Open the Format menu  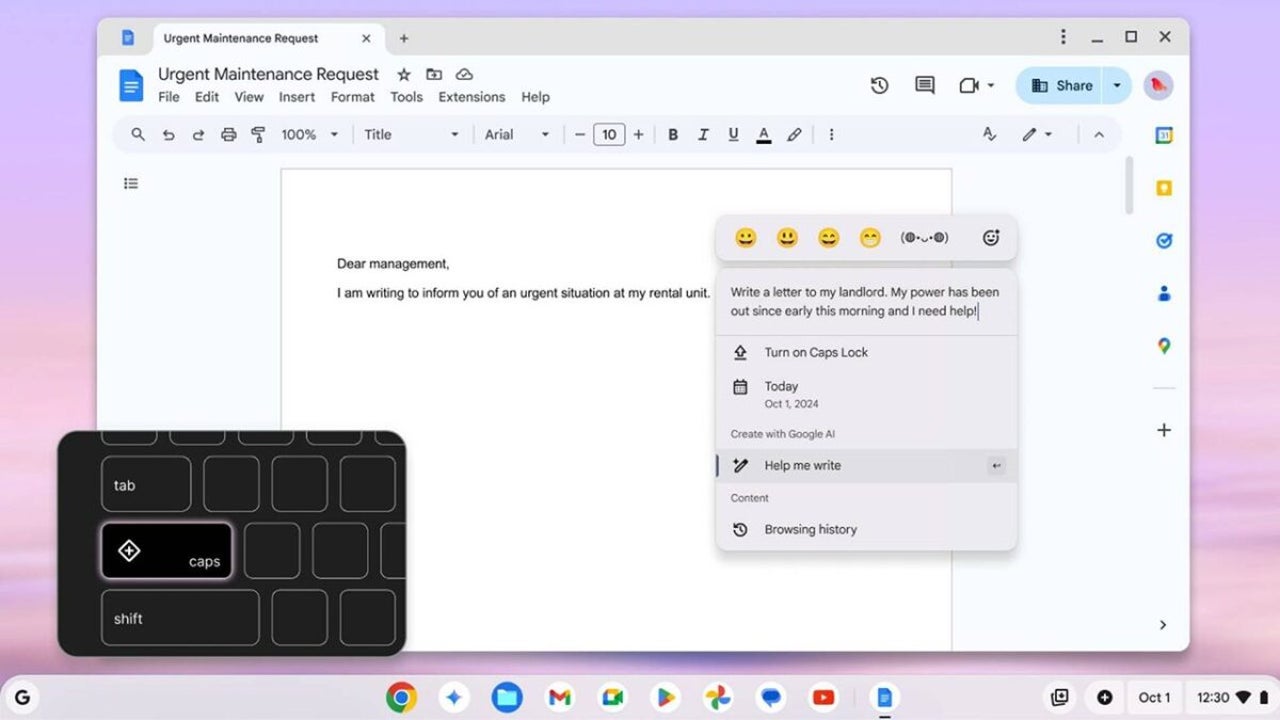pos(352,97)
